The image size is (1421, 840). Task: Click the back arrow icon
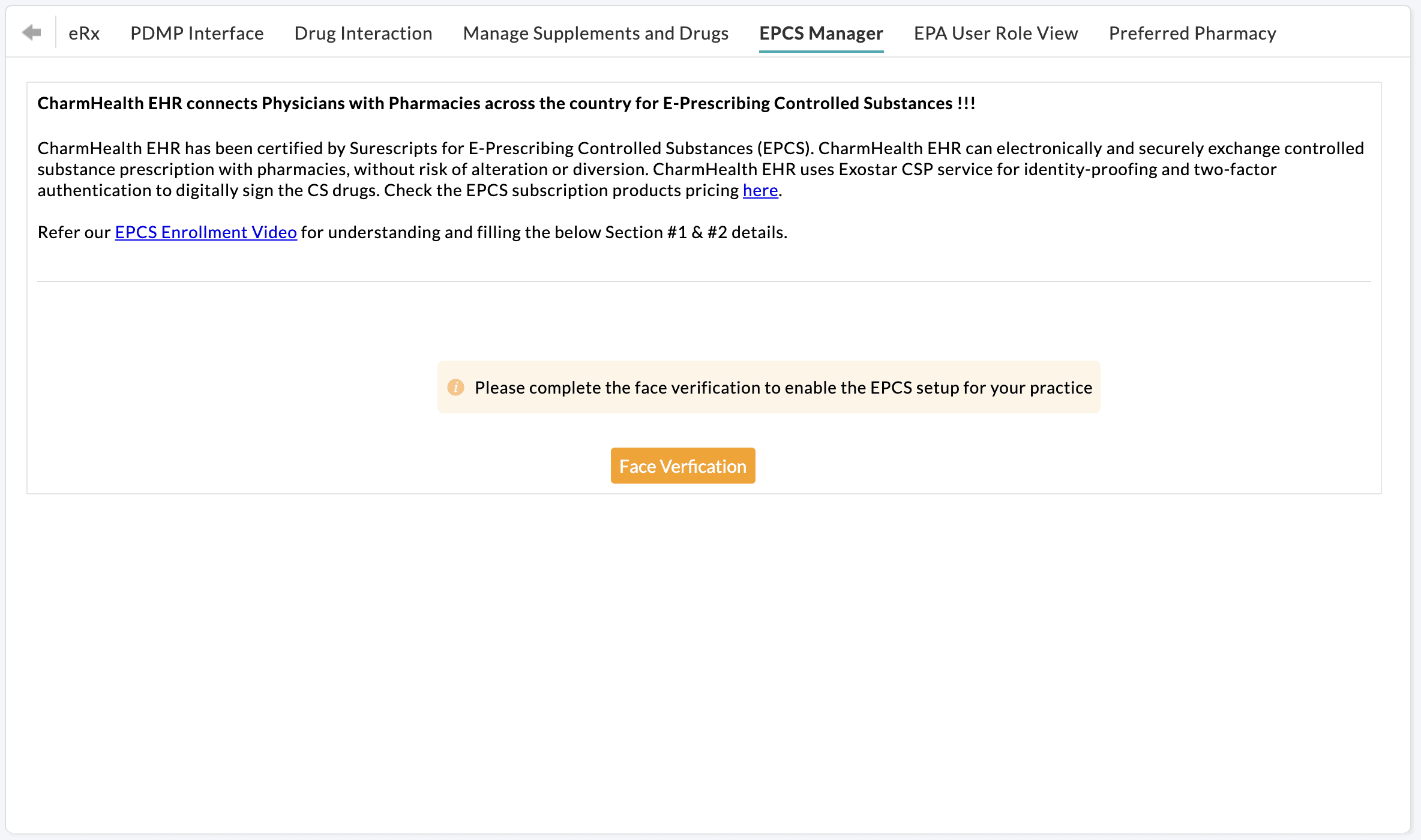point(31,32)
